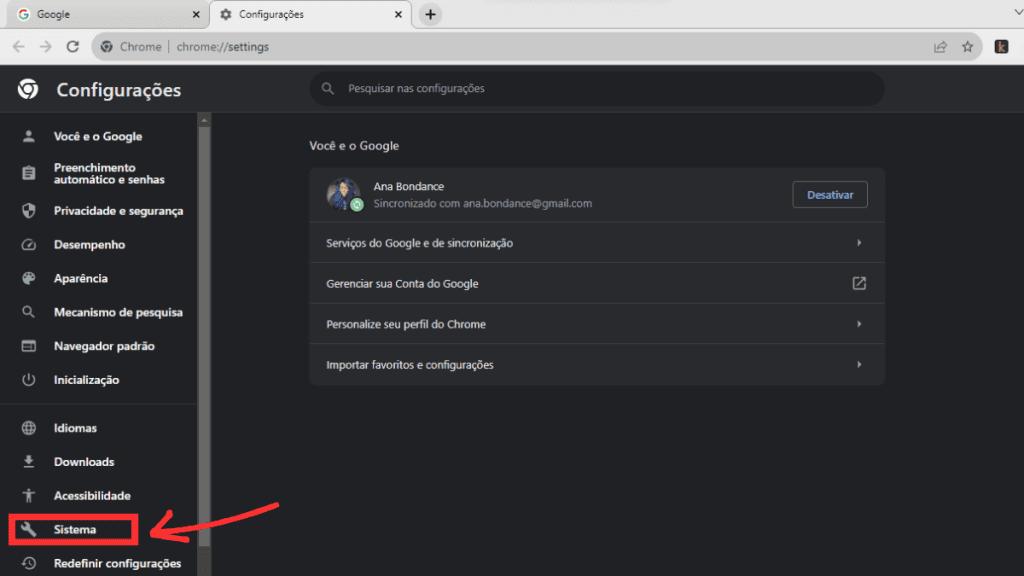
Task: Click the Mecanismo de pesquisa magnifier icon
Action: pos(30,312)
